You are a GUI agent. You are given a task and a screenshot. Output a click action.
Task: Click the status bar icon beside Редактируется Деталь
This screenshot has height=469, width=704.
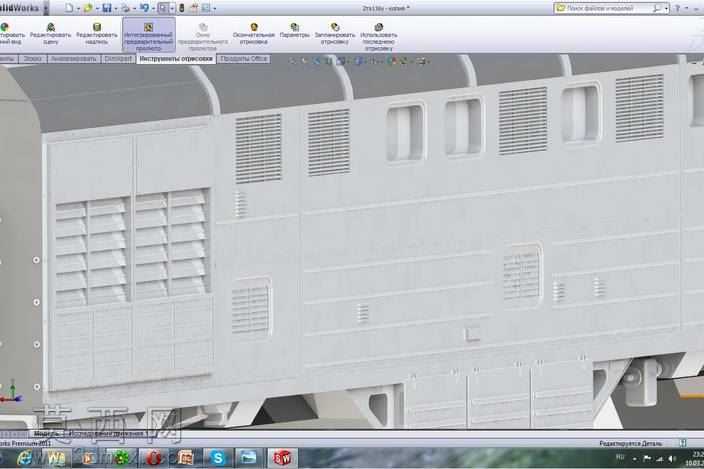pyautogui.click(x=683, y=443)
